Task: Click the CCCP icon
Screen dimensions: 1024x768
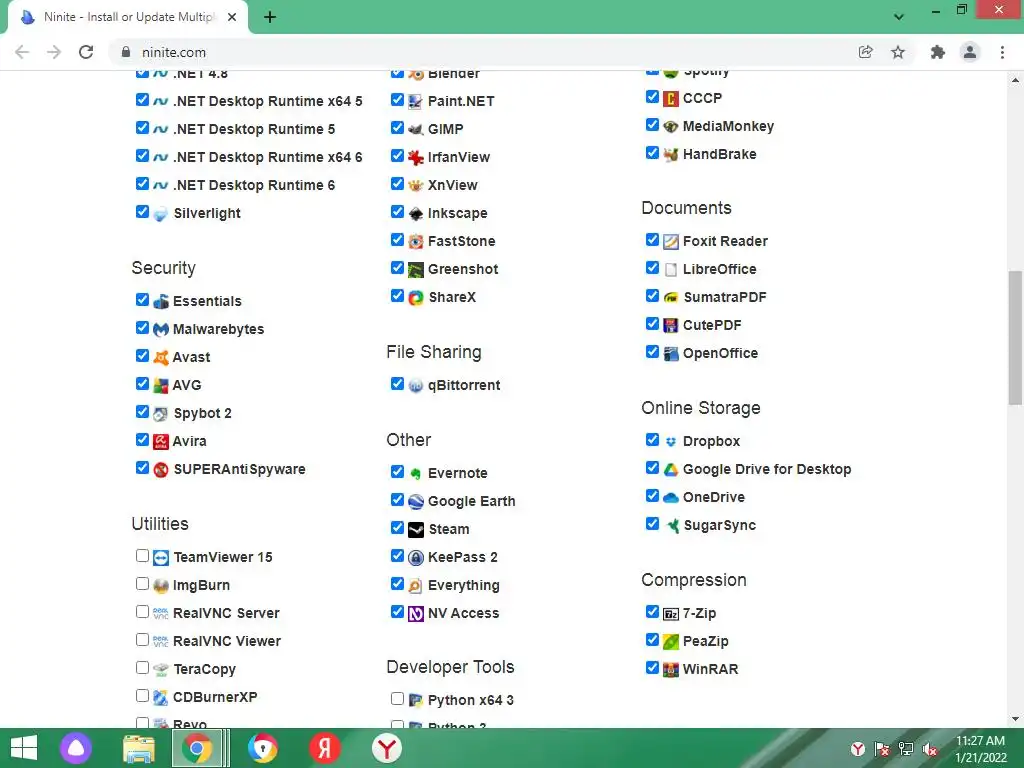Action: click(x=671, y=99)
